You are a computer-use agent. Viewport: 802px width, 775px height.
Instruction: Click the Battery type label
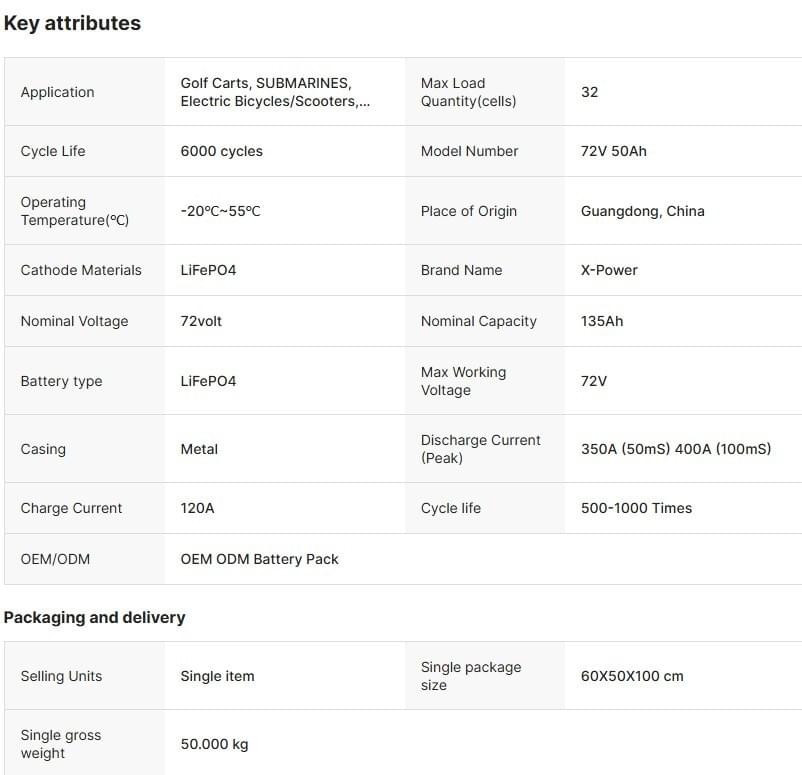(61, 381)
